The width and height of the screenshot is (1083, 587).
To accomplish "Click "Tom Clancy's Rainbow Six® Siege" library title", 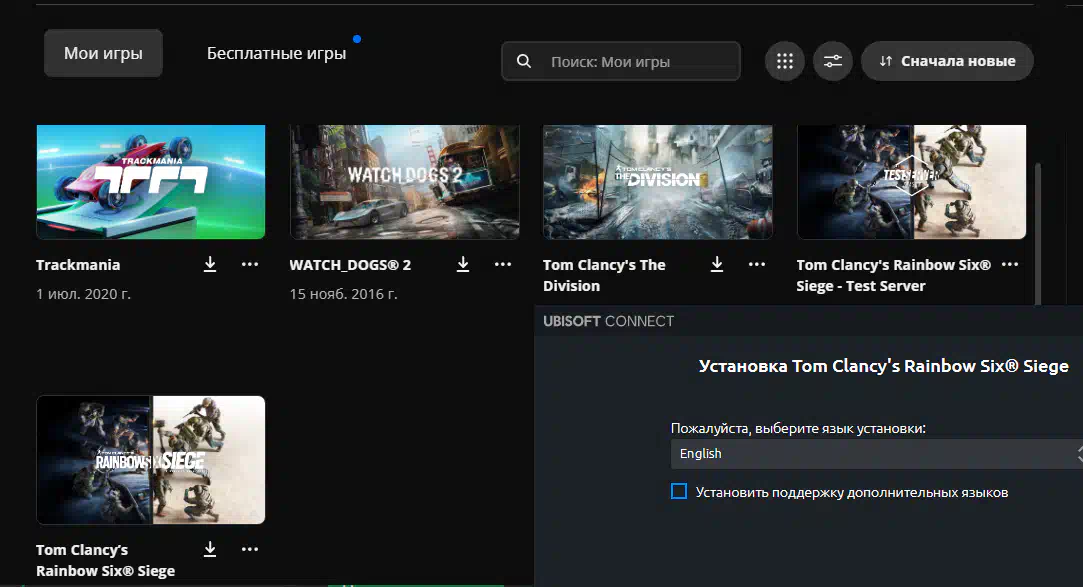I will [x=106, y=560].
